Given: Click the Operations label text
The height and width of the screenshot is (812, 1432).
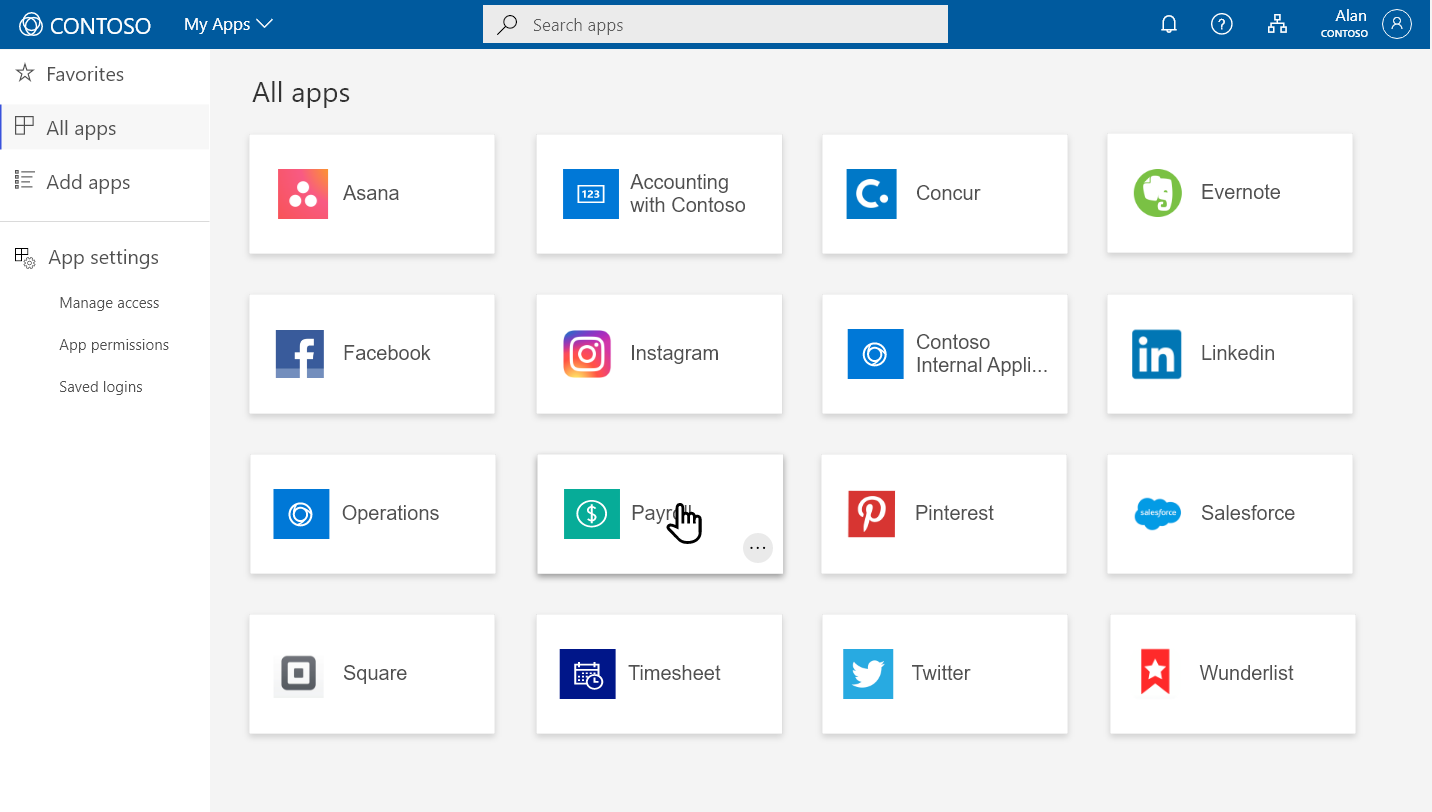Looking at the screenshot, I should [x=390, y=514].
